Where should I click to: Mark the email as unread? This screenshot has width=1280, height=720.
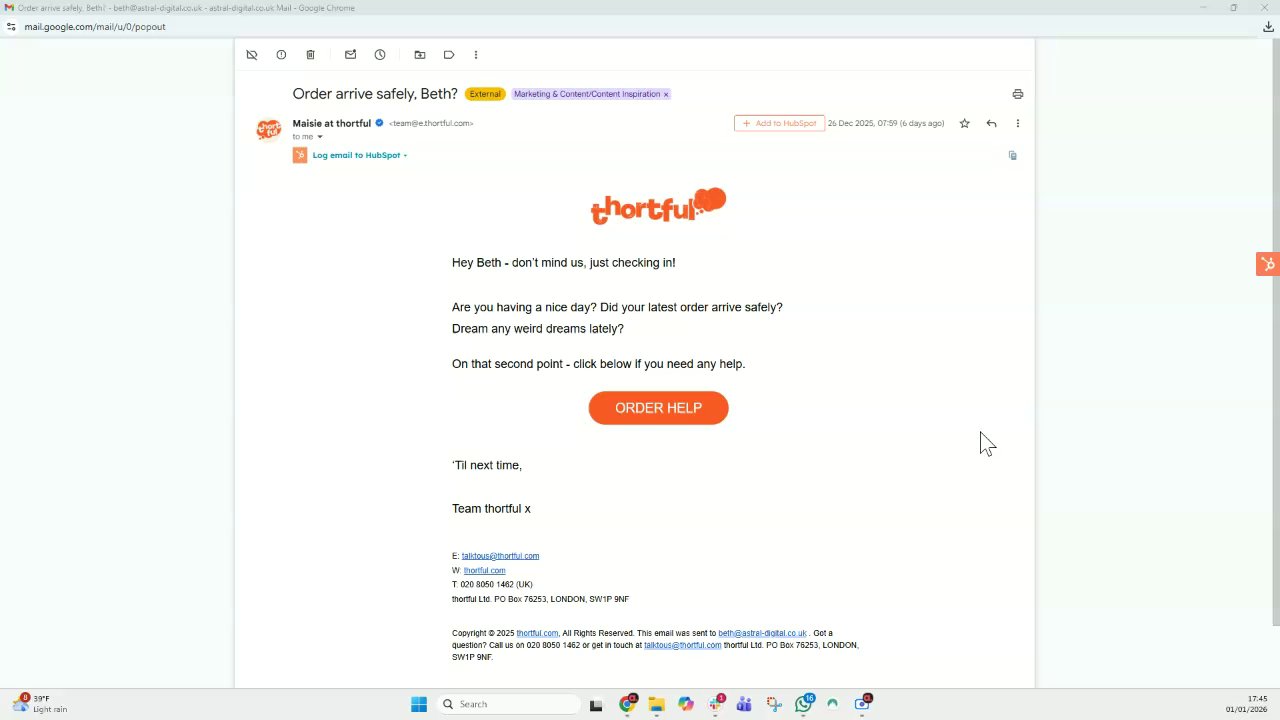coord(350,55)
